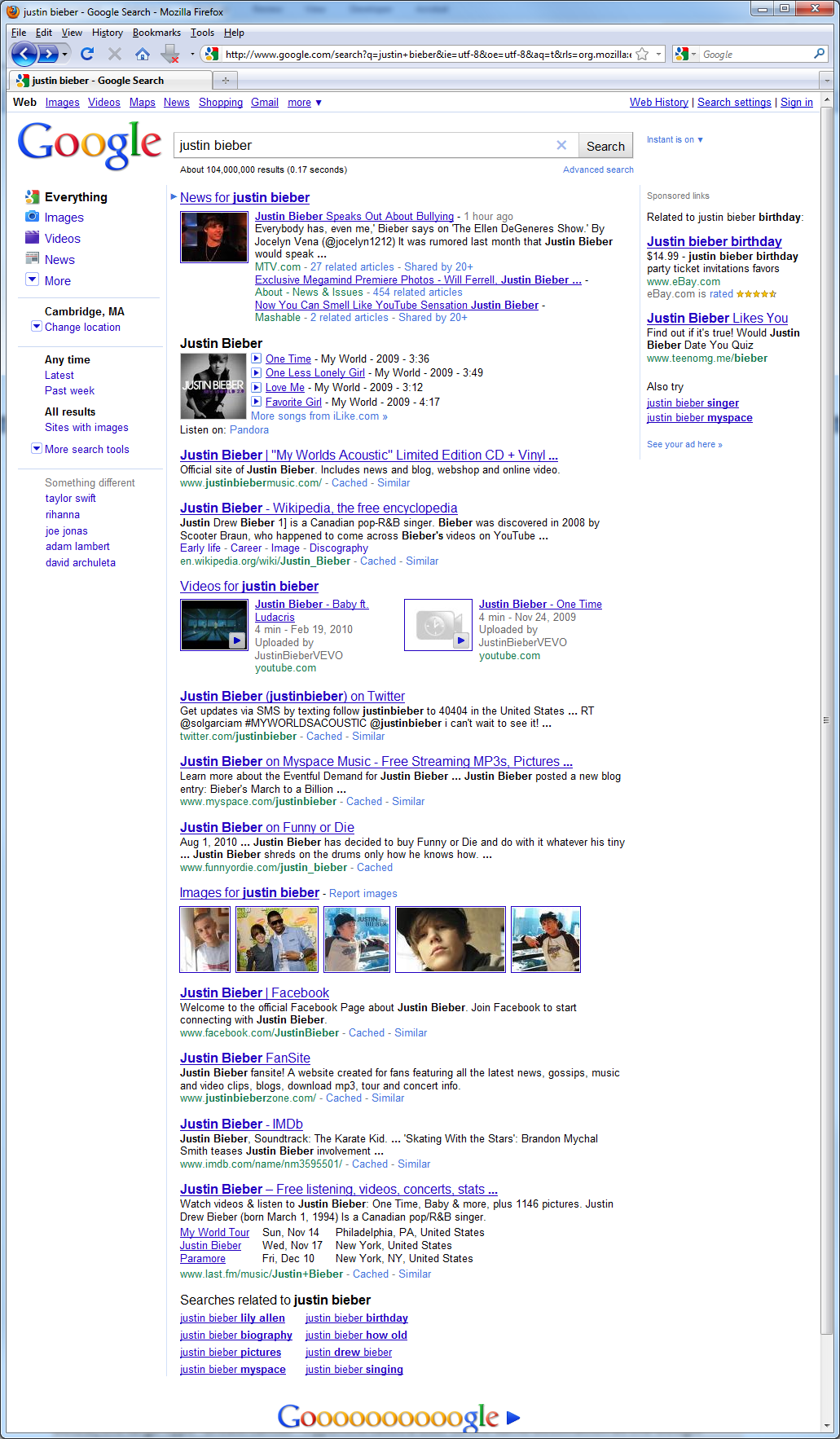Click the Search button
Viewport: 840px width, 1439px height.
[605, 146]
